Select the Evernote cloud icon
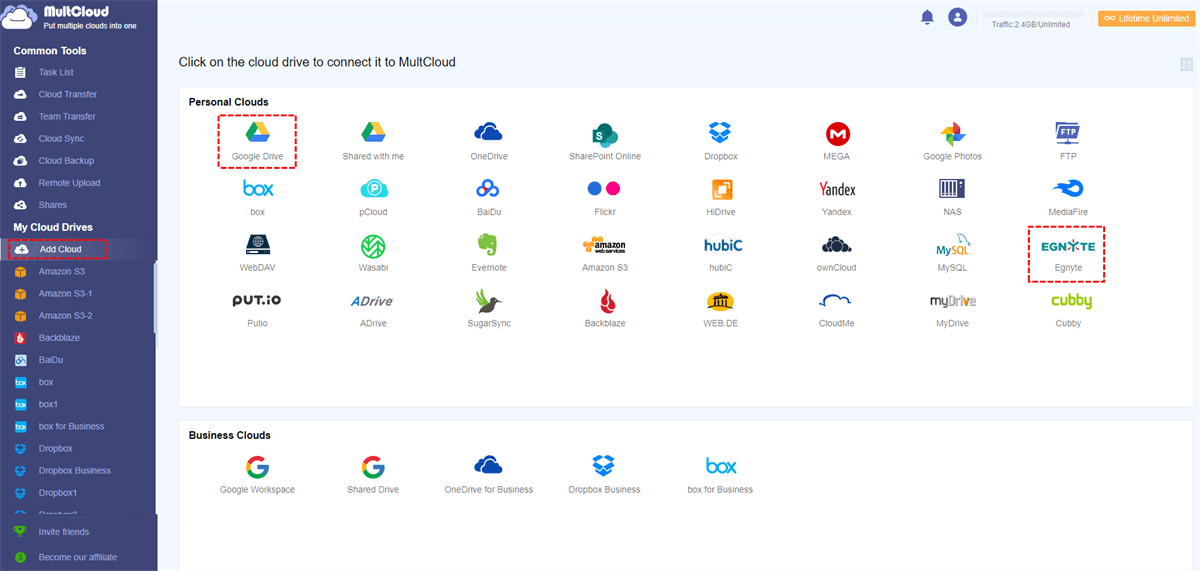The image size is (1200, 571). coord(488,246)
